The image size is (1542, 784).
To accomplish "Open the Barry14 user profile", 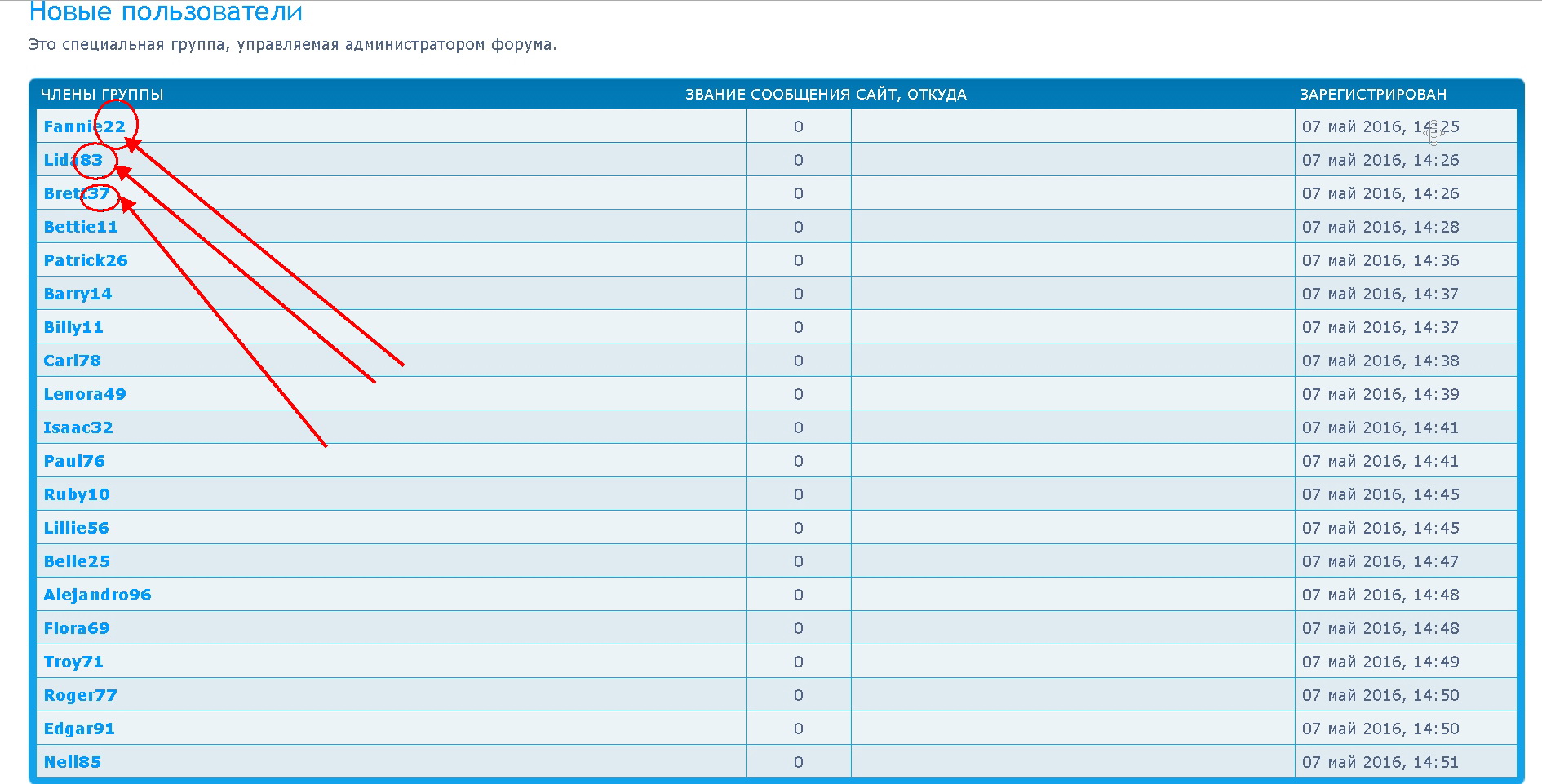I will 78,294.
